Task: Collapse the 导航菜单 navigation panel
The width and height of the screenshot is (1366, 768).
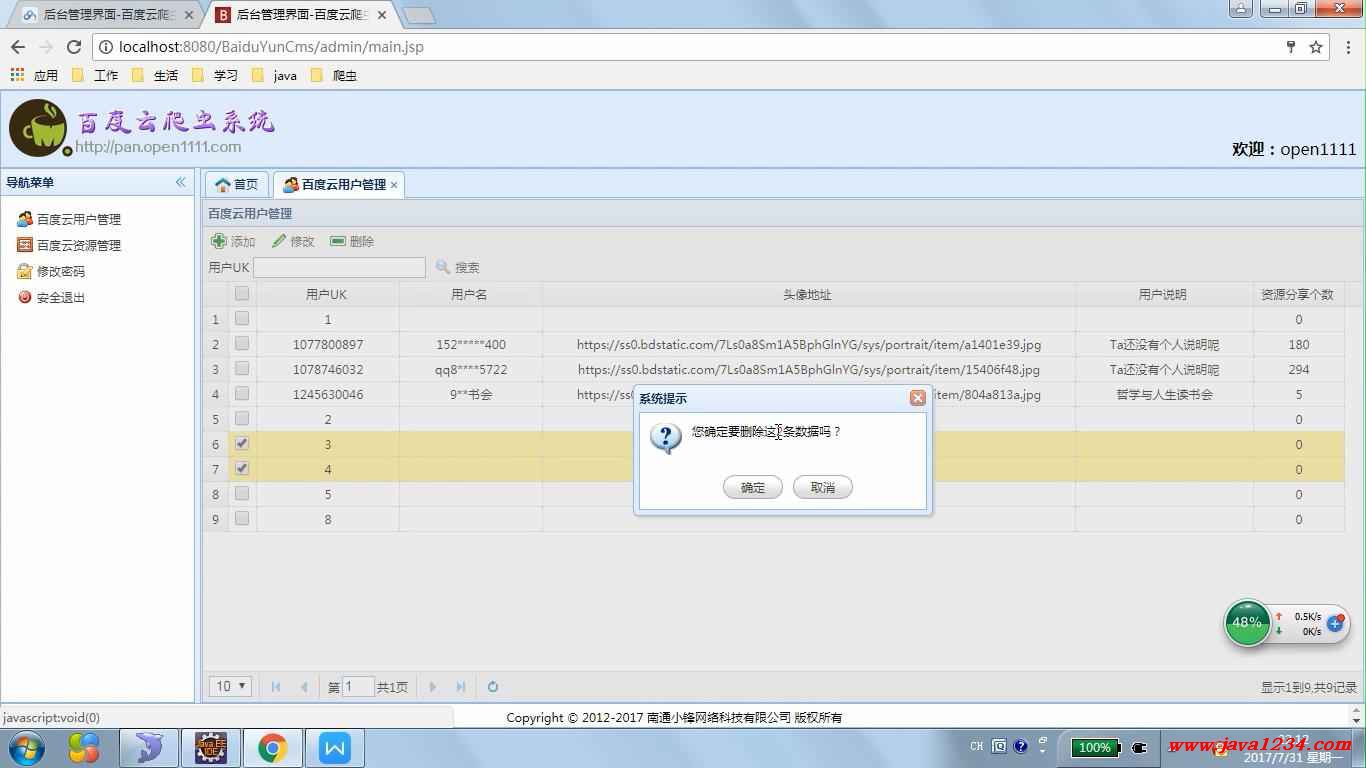Action: [x=181, y=182]
